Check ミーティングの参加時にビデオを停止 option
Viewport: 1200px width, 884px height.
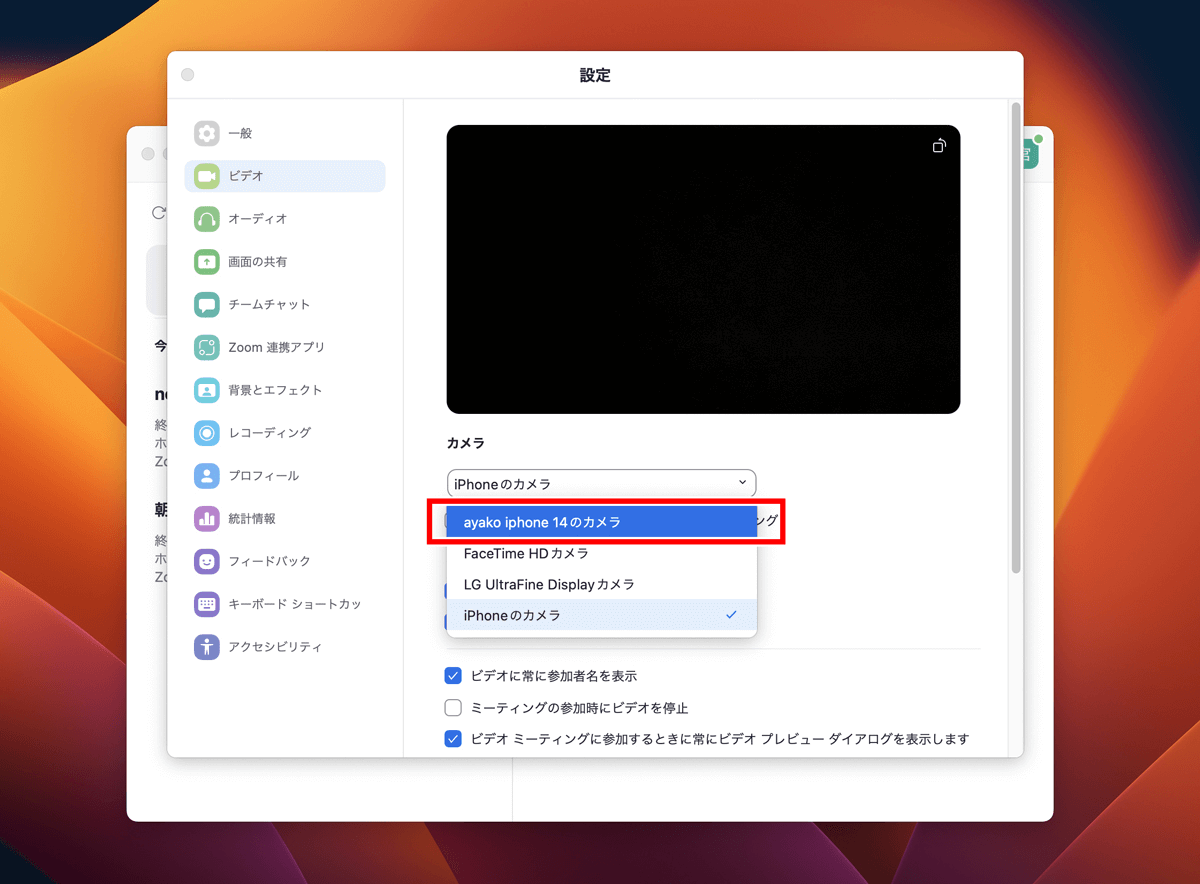[453, 708]
